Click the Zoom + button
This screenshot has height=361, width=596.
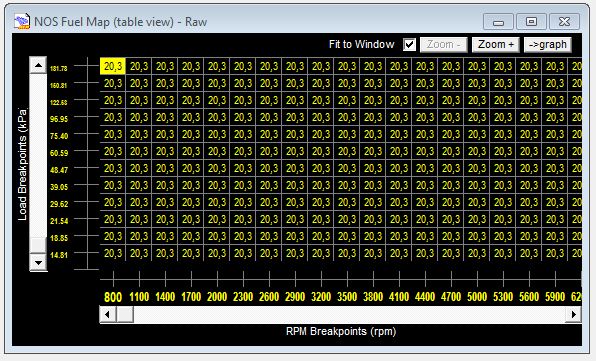tap(496, 44)
